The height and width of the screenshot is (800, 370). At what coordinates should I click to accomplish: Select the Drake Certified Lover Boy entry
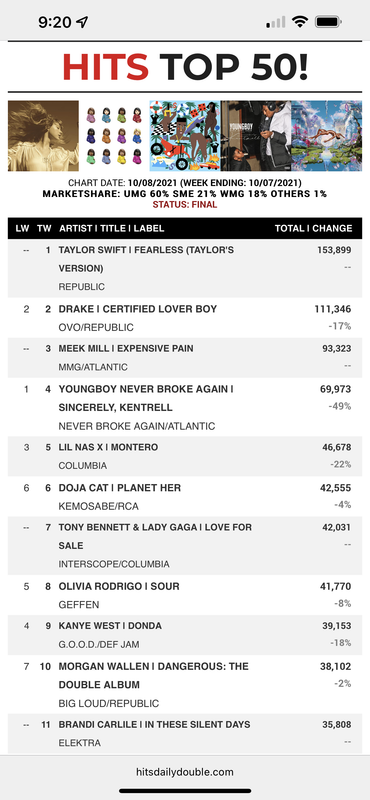pos(185,318)
